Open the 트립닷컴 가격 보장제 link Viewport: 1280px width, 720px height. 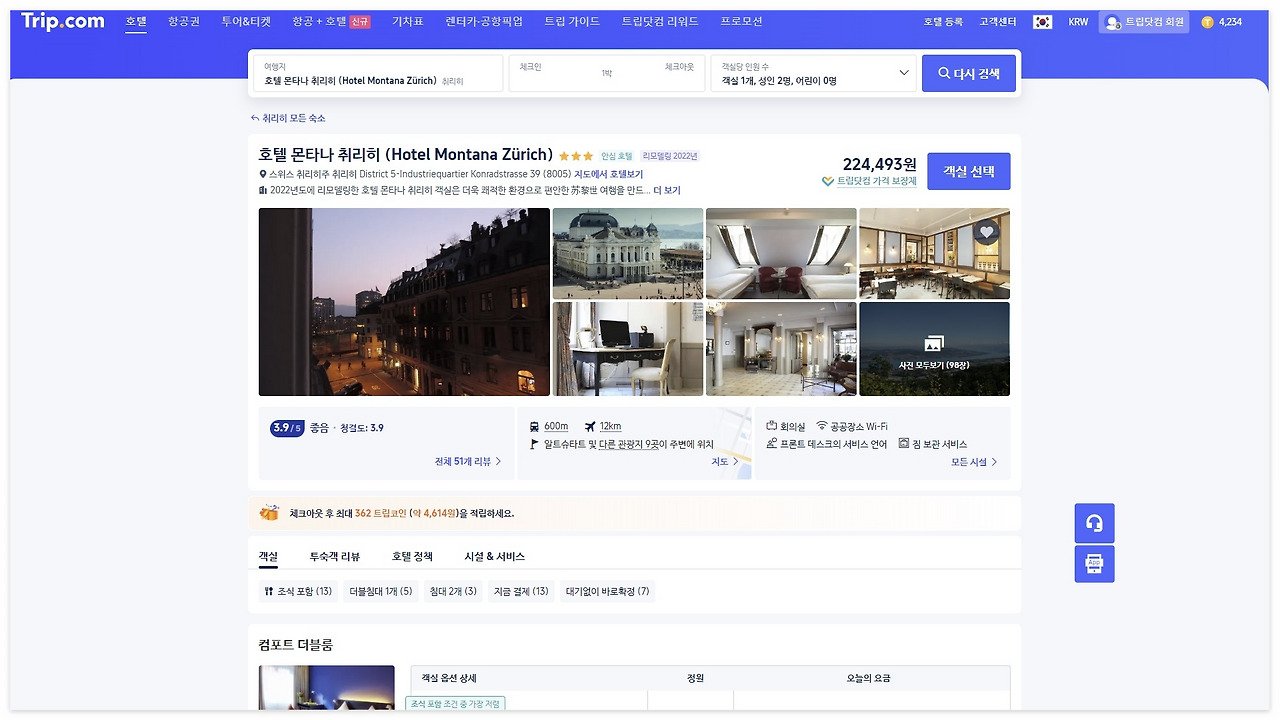click(877, 181)
